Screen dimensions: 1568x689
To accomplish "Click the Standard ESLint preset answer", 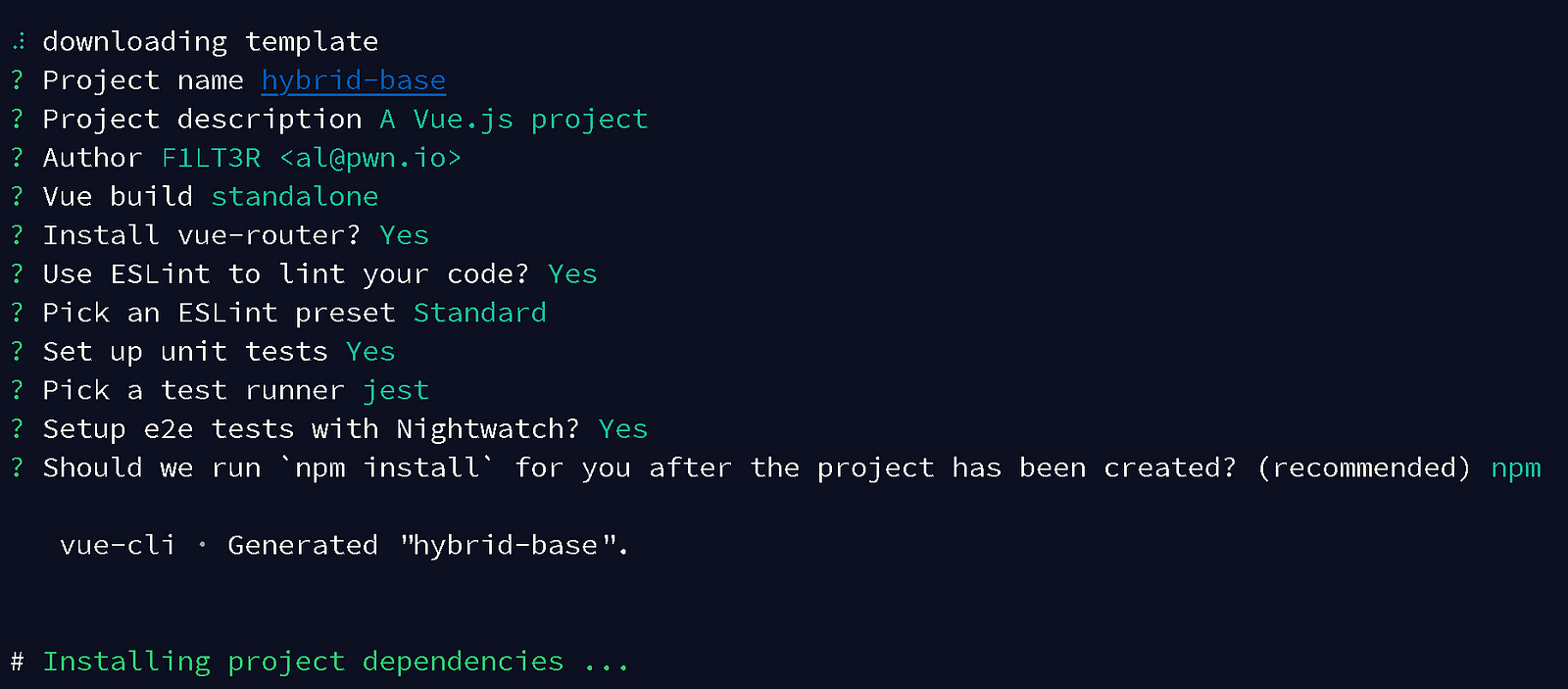I will 480,313.
